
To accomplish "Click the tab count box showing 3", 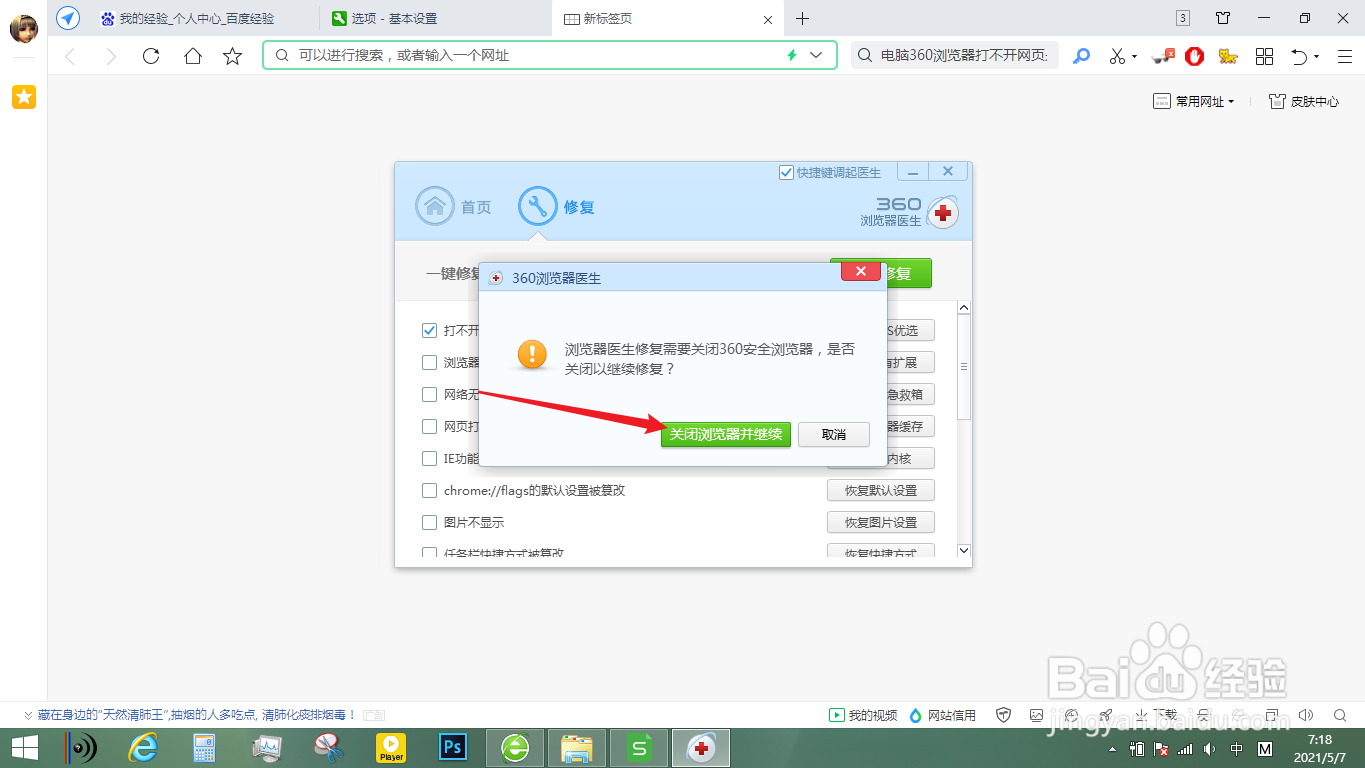I will pyautogui.click(x=1183, y=18).
